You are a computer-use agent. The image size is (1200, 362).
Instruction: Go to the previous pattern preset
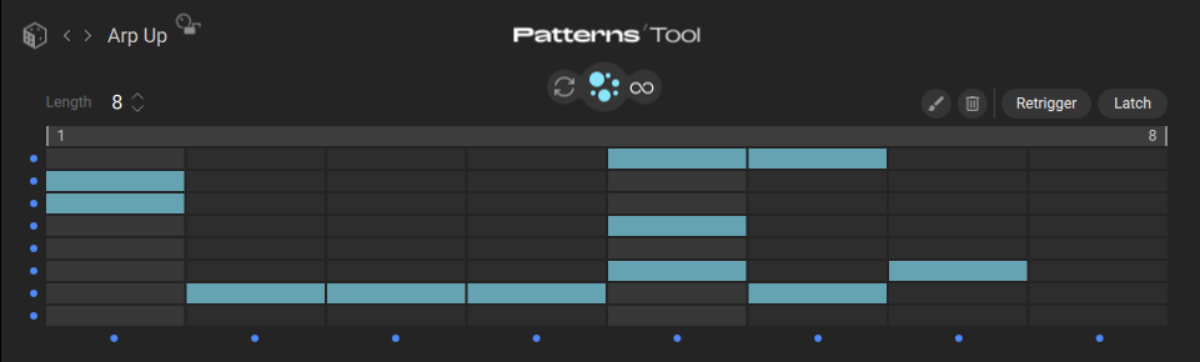tap(67, 36)
